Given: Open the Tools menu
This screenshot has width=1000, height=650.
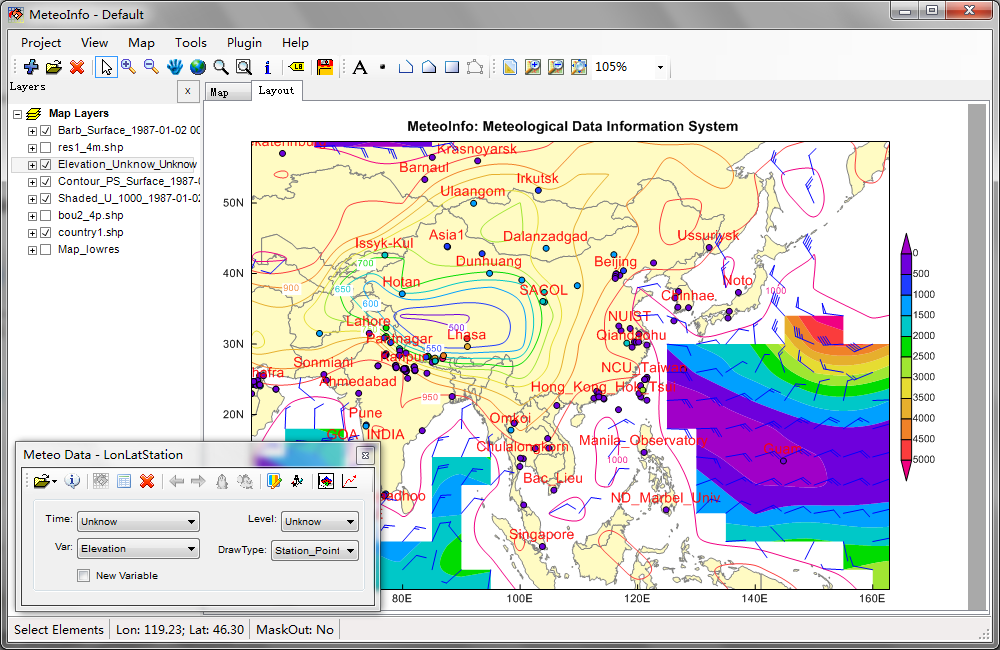Looking at the screenshot, I should [190, 42].
